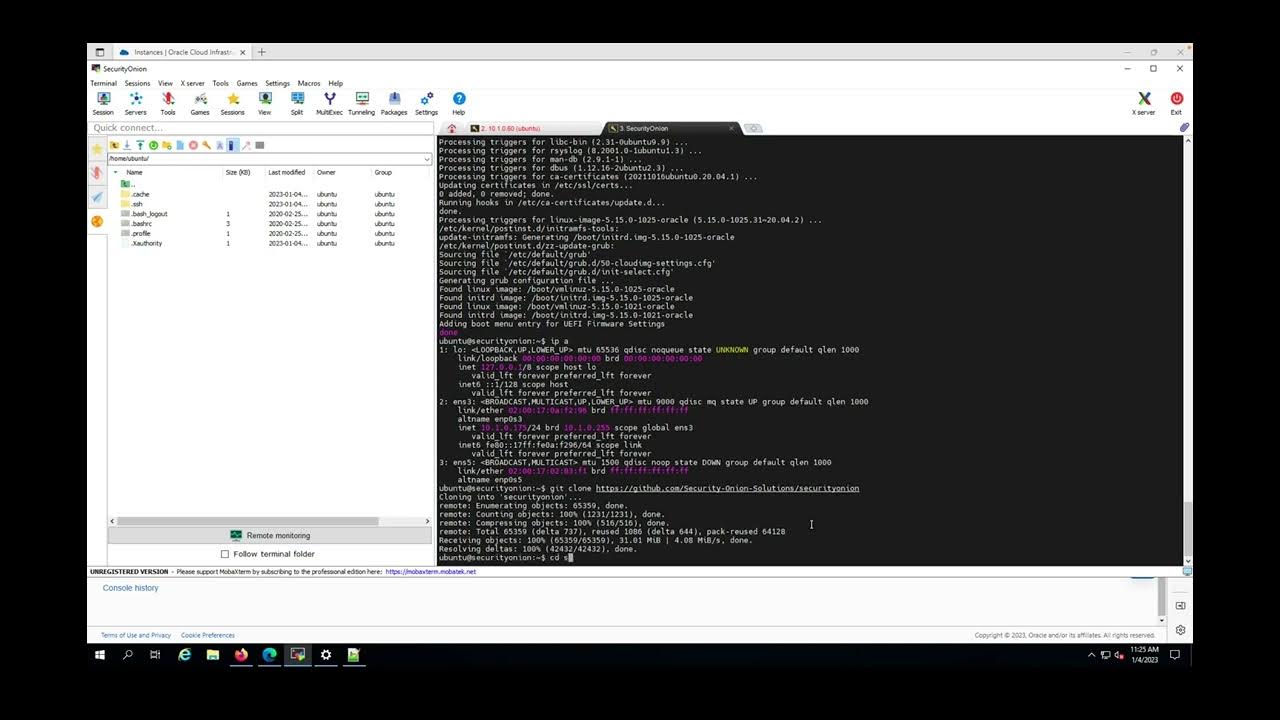Open a new terminal tab

[x=754, y=128]
